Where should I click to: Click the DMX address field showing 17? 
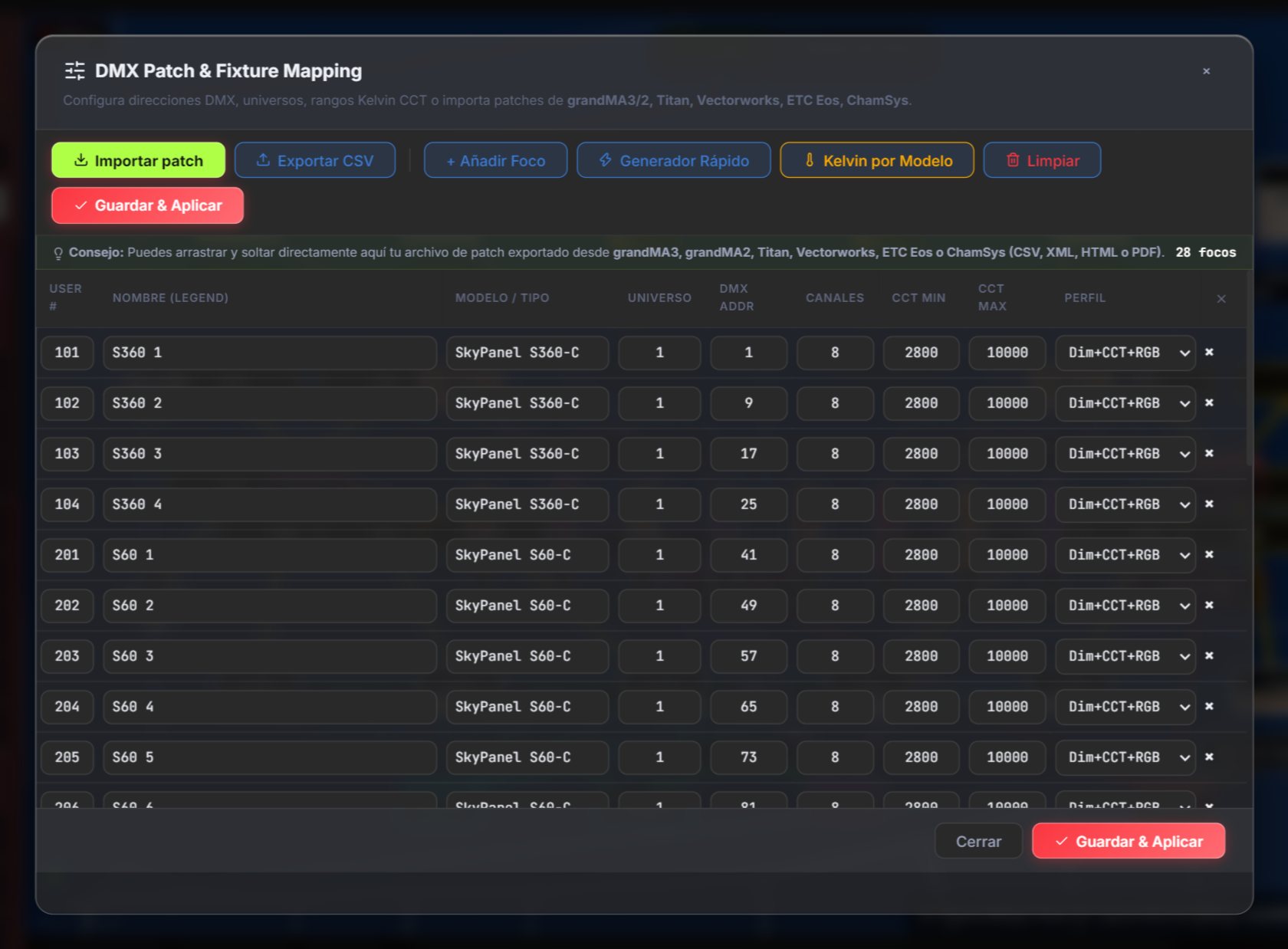(x=749, y=454)
